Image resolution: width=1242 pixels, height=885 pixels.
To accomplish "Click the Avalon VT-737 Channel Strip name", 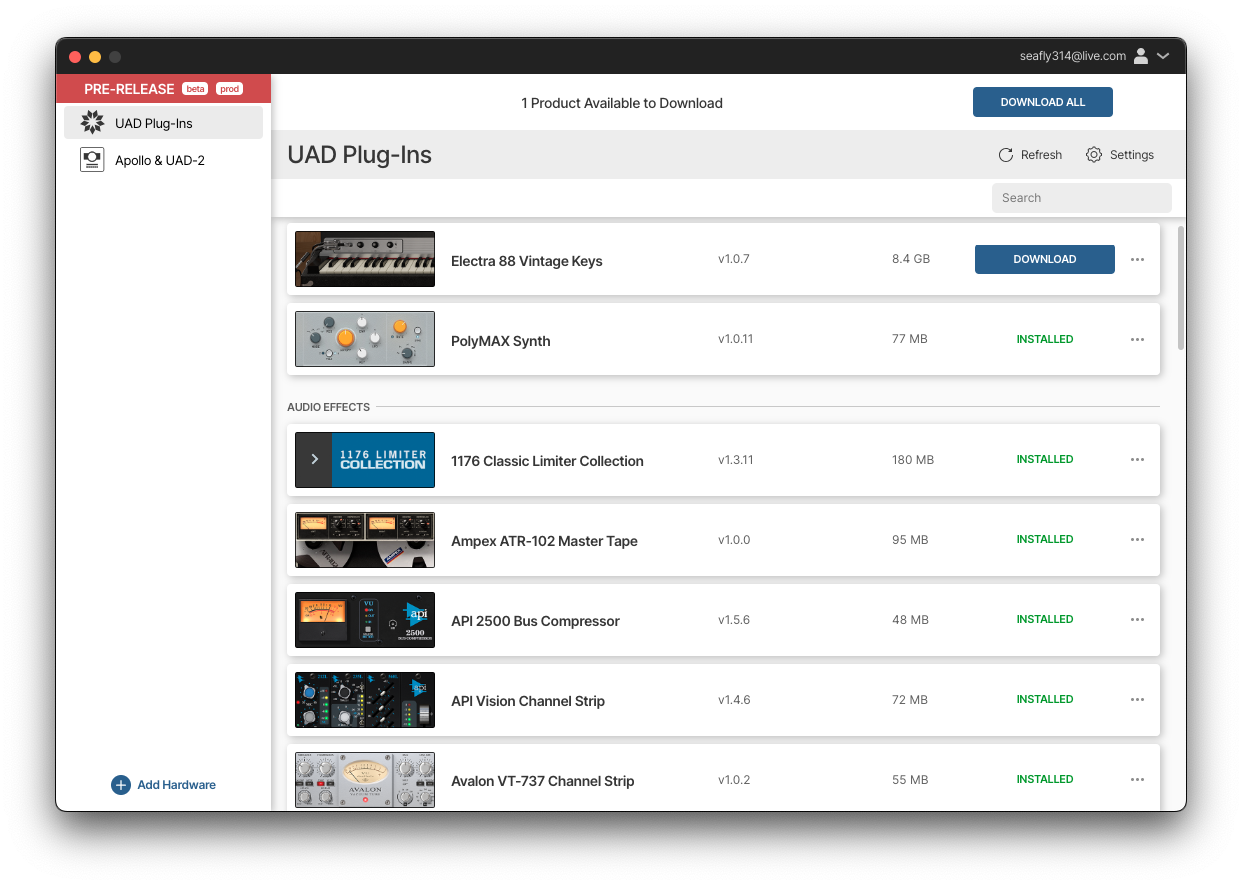I will click(x=543, y=781).
